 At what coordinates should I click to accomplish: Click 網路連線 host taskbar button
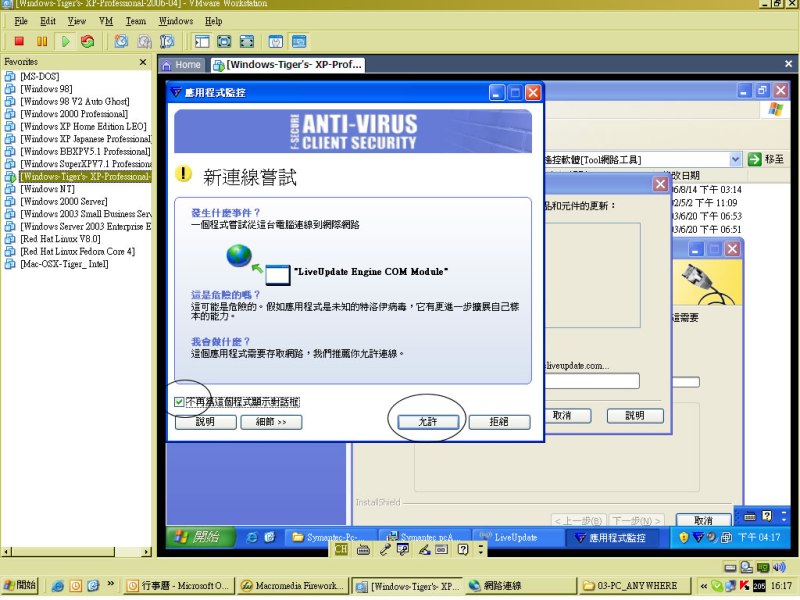point(520,586)
